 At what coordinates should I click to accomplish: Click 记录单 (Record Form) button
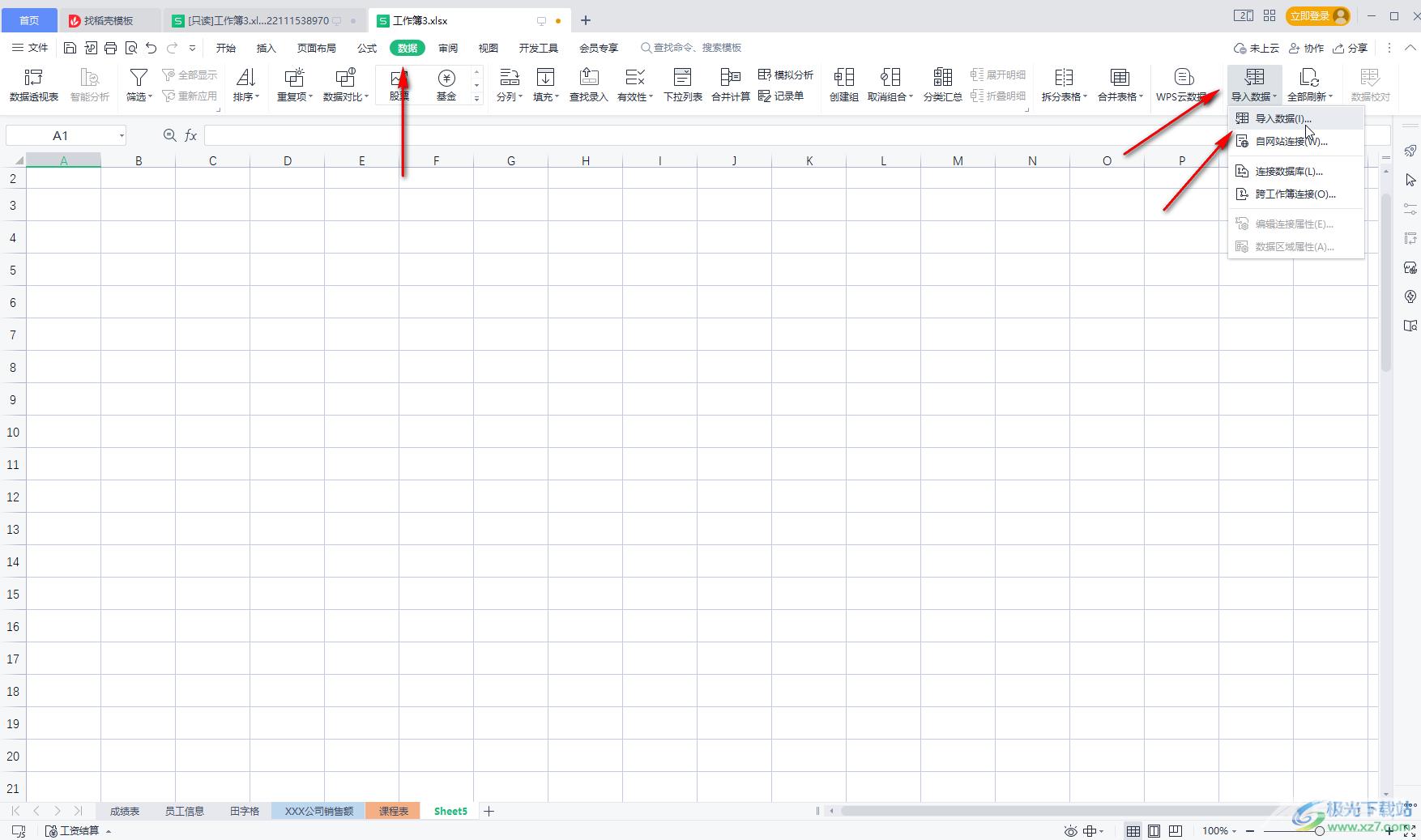(x=781, y=96)
